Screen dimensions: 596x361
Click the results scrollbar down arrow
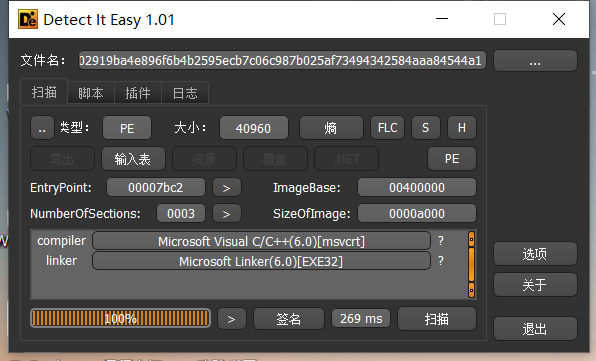pos(471,290)
